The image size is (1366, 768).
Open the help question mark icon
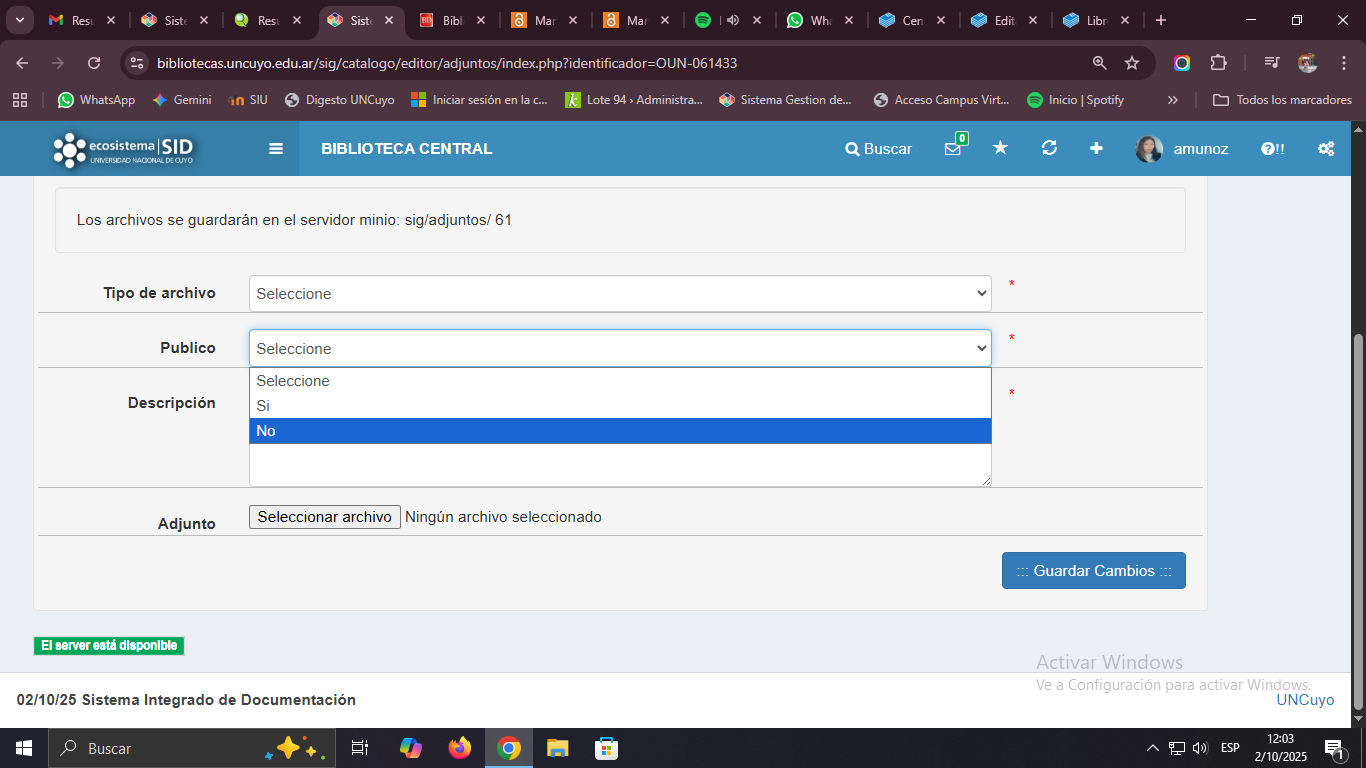pos(1272,149)
